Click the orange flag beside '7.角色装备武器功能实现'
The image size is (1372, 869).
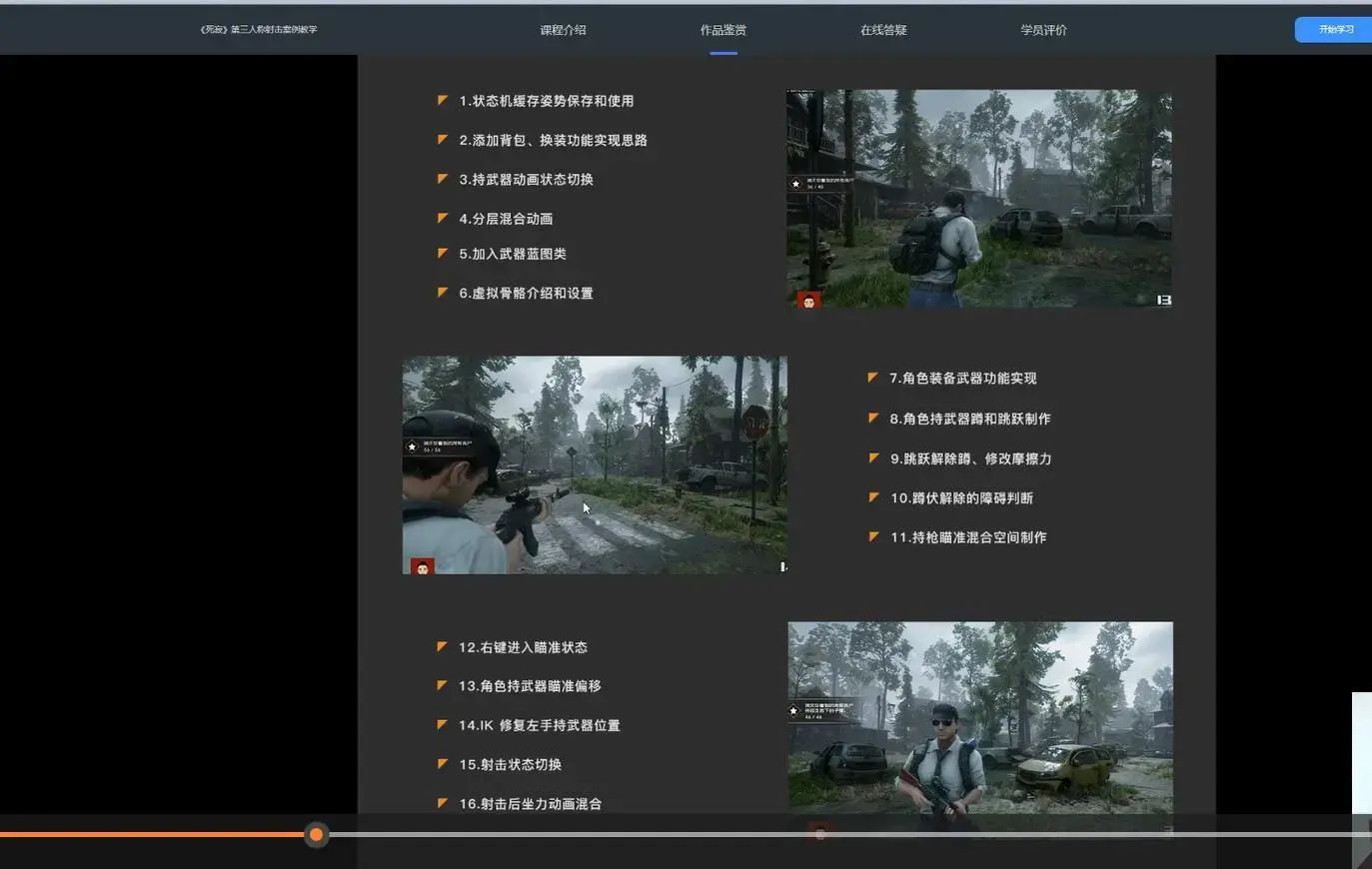click(x=873, y=377)
